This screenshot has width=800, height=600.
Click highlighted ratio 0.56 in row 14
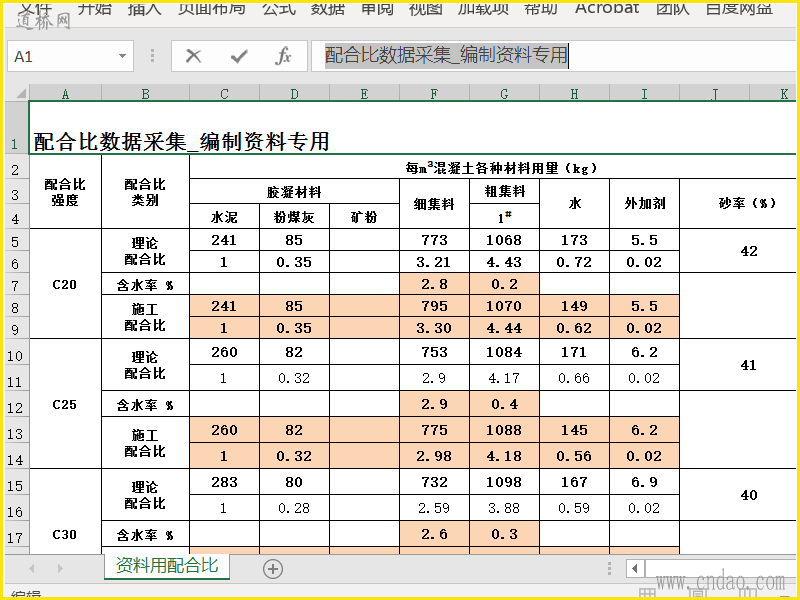(574, 456)
